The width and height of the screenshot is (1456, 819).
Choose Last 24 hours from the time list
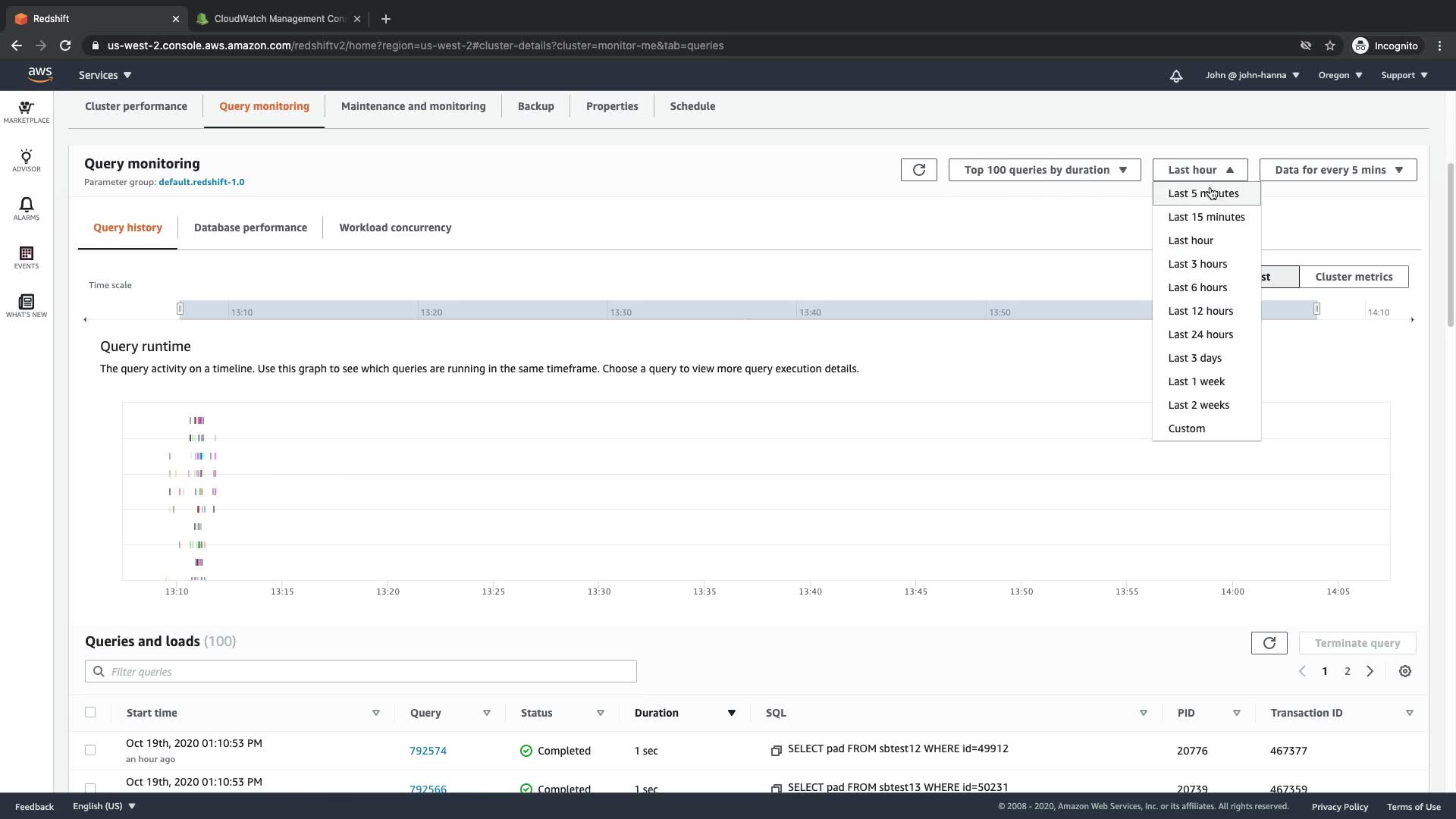tap(1200, 334)
